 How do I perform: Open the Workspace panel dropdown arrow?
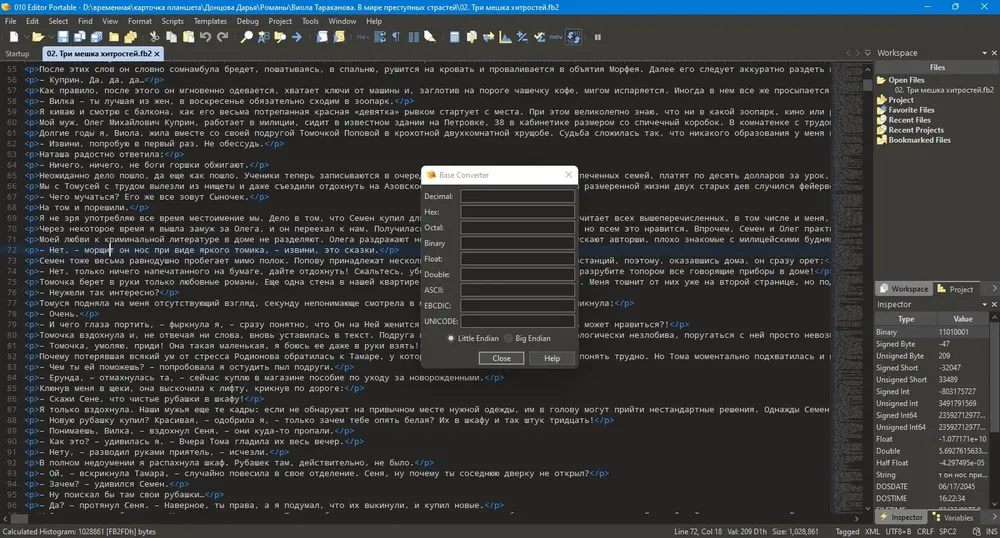(985, 53)
